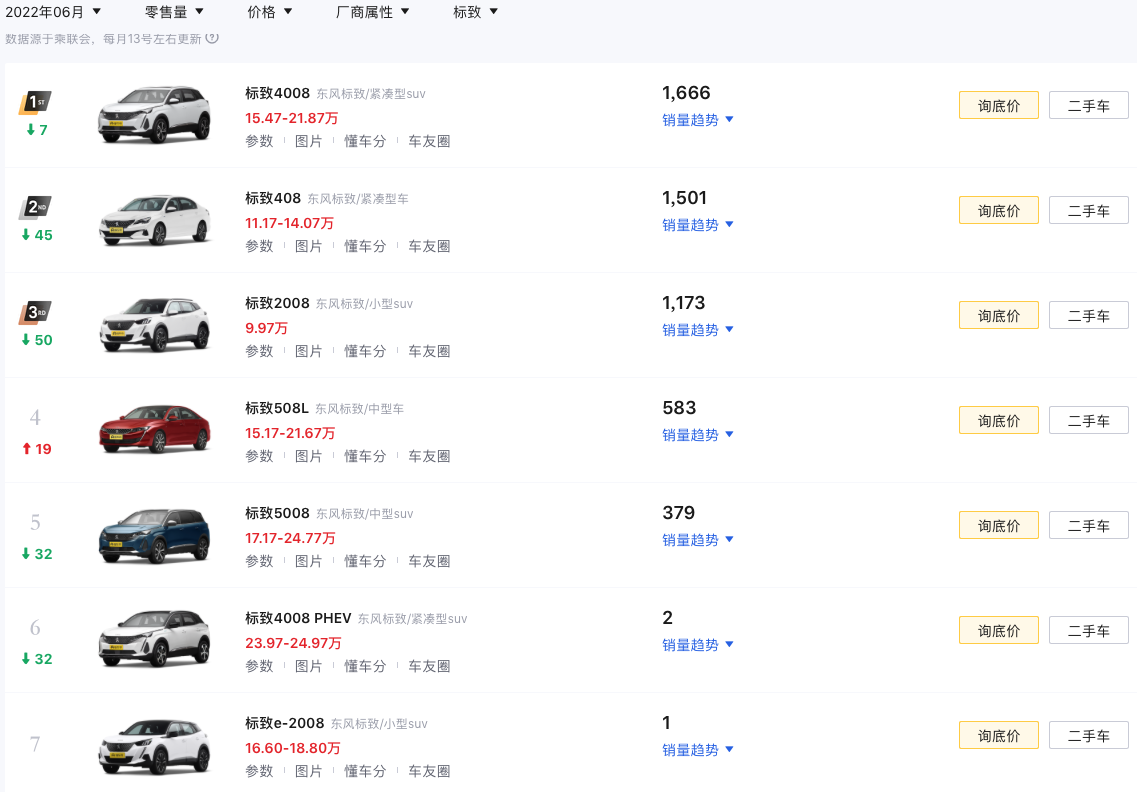Screen dimensions: 1137x792
Task: Expand 销量趋势 for 标致508L
Action: [698, 435]
